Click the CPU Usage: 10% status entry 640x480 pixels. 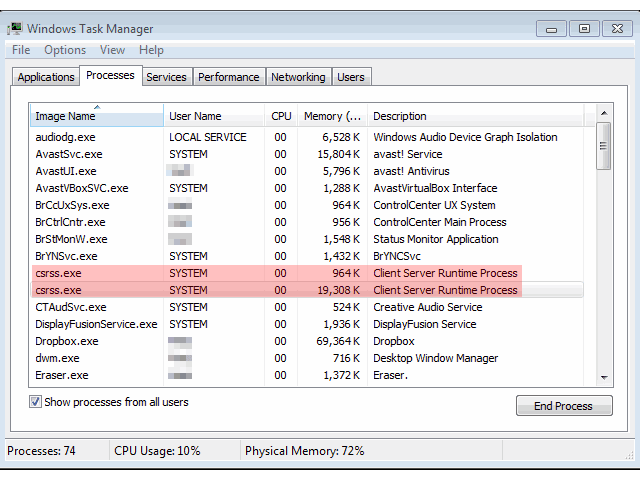pyautogui.click(x=157, y=451)
